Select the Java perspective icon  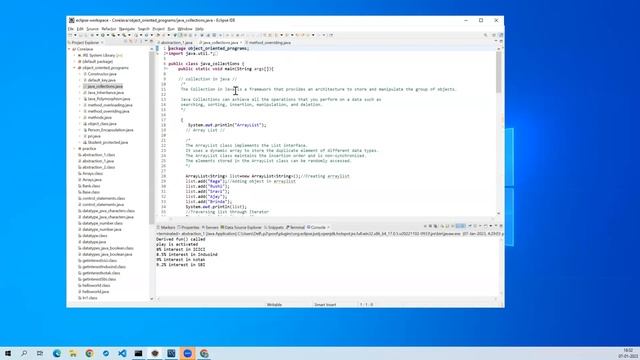(x=500, y=35)
